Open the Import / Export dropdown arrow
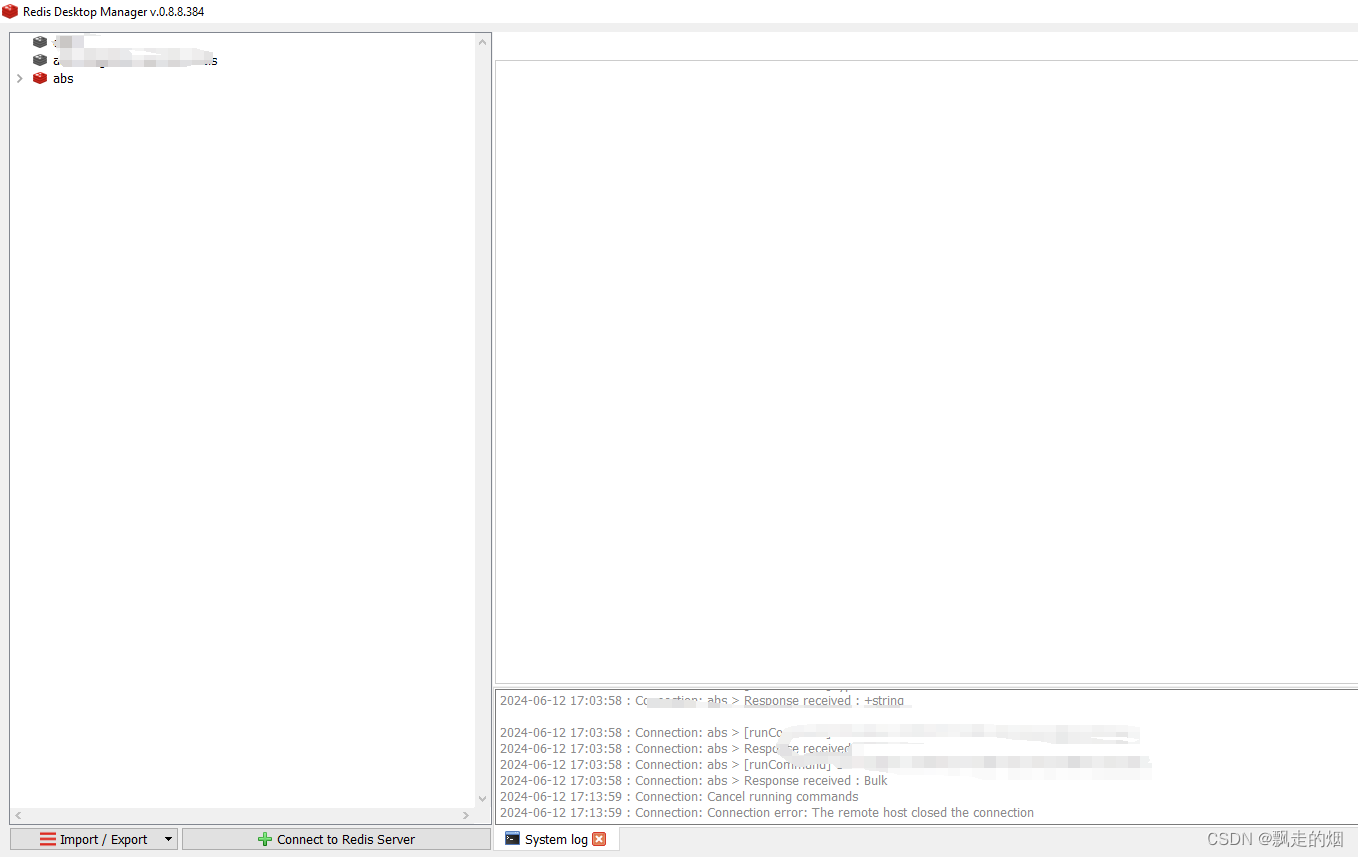 (x=169, y=839)
